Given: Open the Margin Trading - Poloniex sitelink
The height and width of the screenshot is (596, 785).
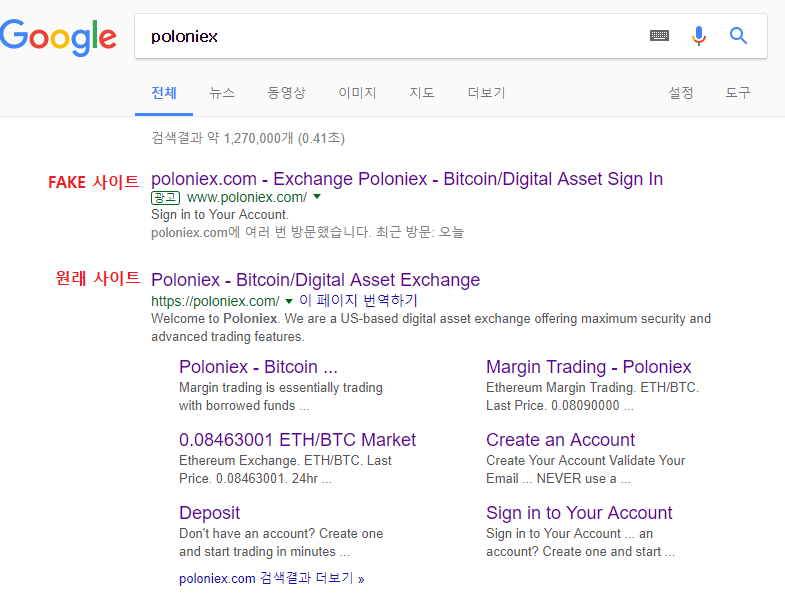Looking at the screenshot, I should click(x=588, y=367).
